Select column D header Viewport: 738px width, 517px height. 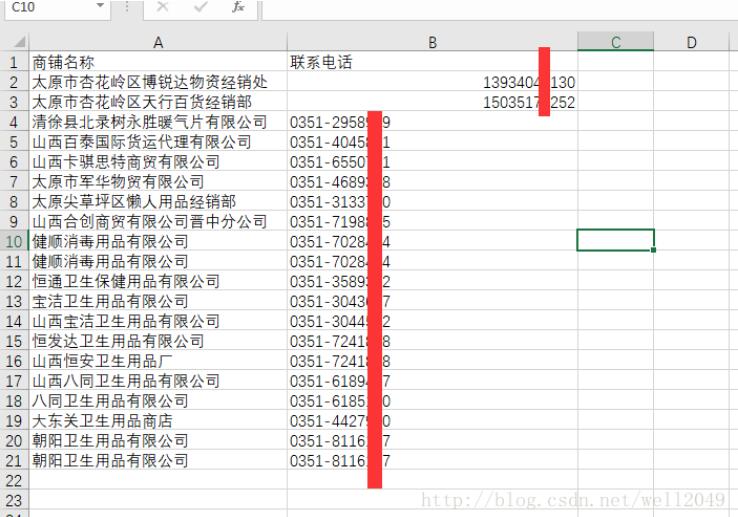(x=691, y=42)
